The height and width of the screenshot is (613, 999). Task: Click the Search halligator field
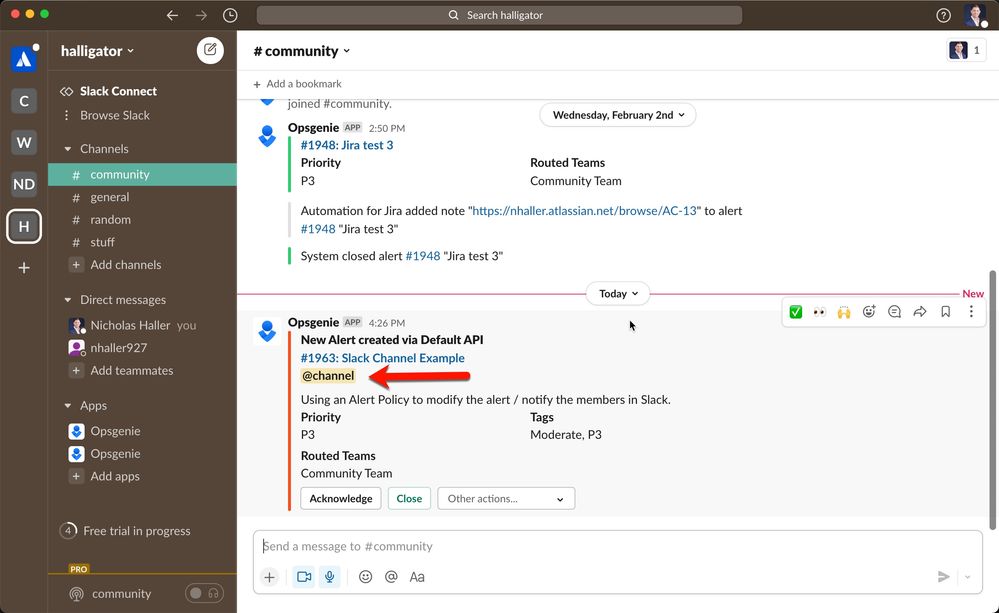499,15
